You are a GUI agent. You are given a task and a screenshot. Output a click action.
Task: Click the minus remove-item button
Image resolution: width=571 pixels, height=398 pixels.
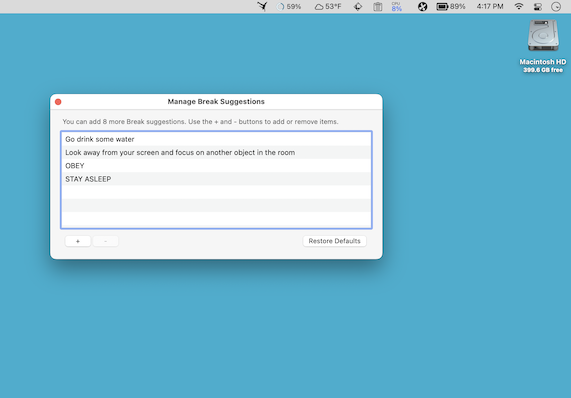point(105,241)
